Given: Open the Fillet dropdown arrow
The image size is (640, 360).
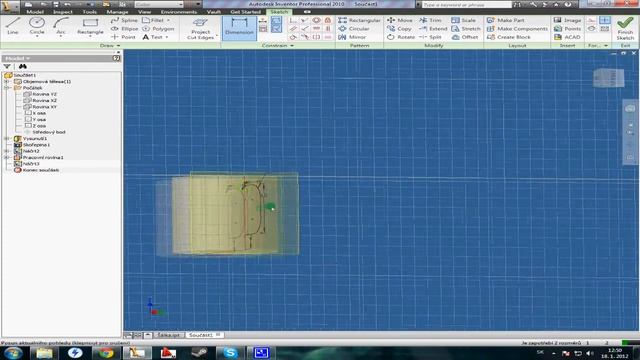Looking at the screenshot, I should pos(168,20).
